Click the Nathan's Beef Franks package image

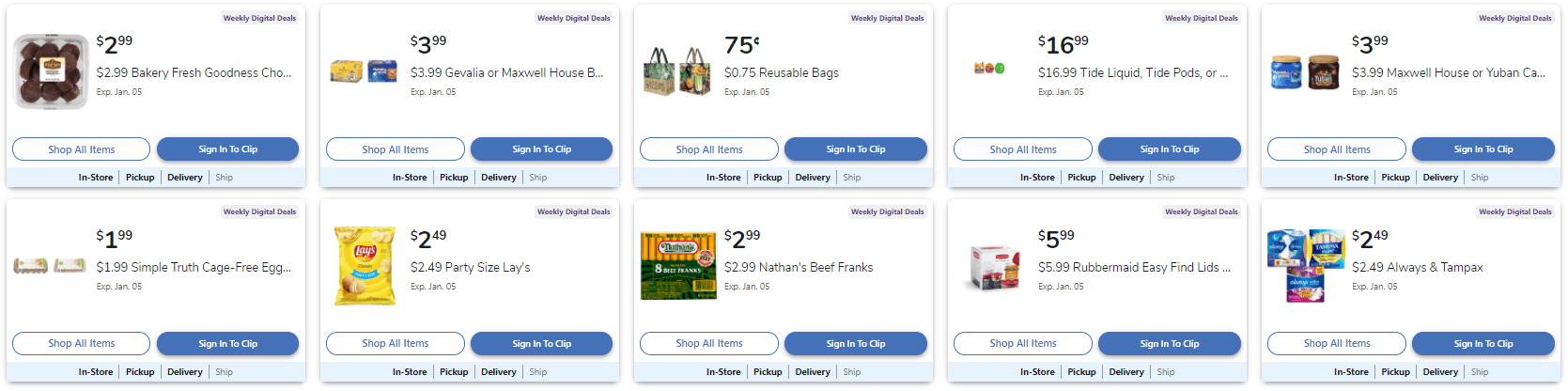[x=678, y=266]
